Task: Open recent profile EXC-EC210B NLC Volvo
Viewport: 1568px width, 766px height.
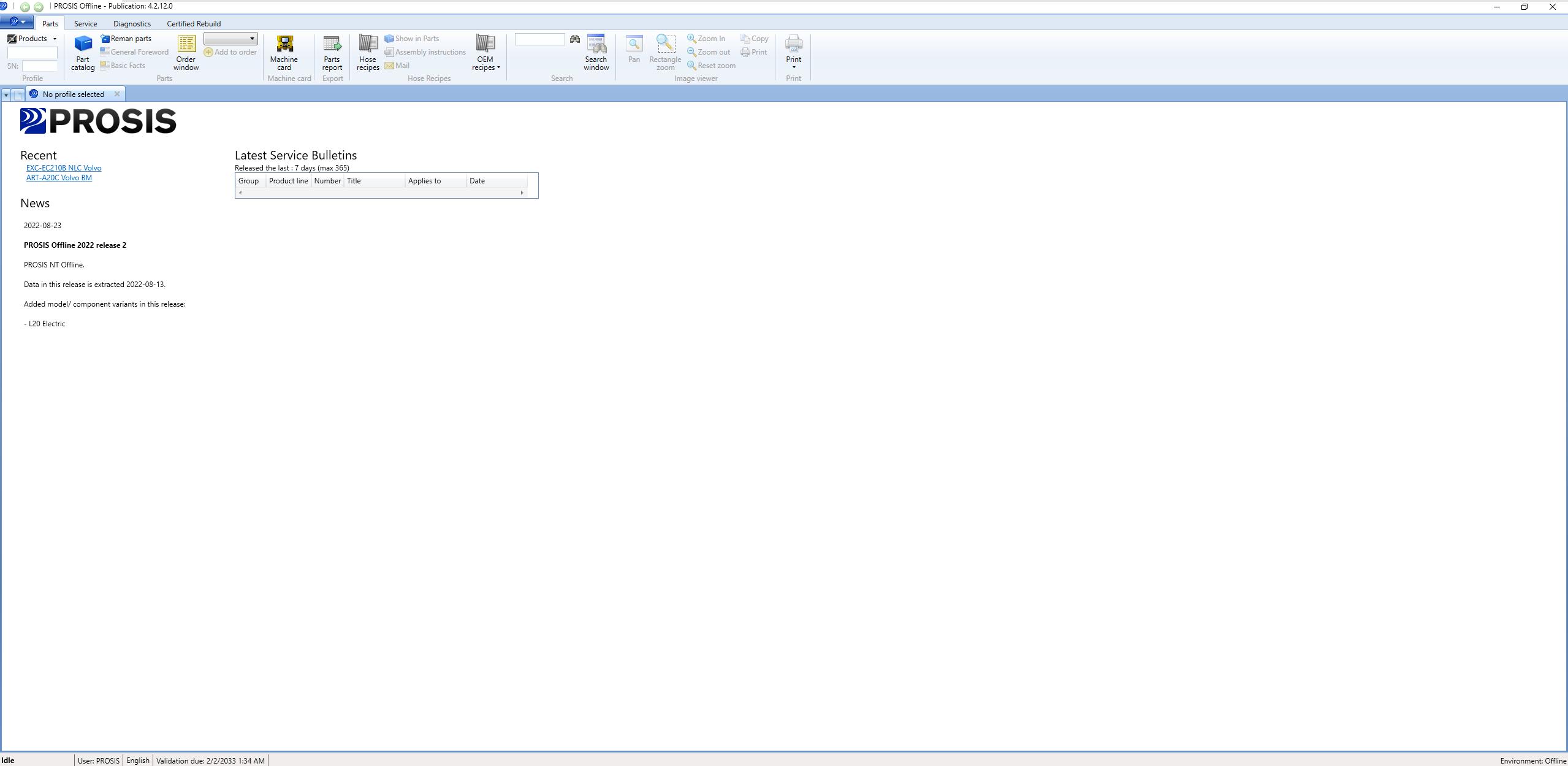Action: pyautogui.click(x=64, y=168)
